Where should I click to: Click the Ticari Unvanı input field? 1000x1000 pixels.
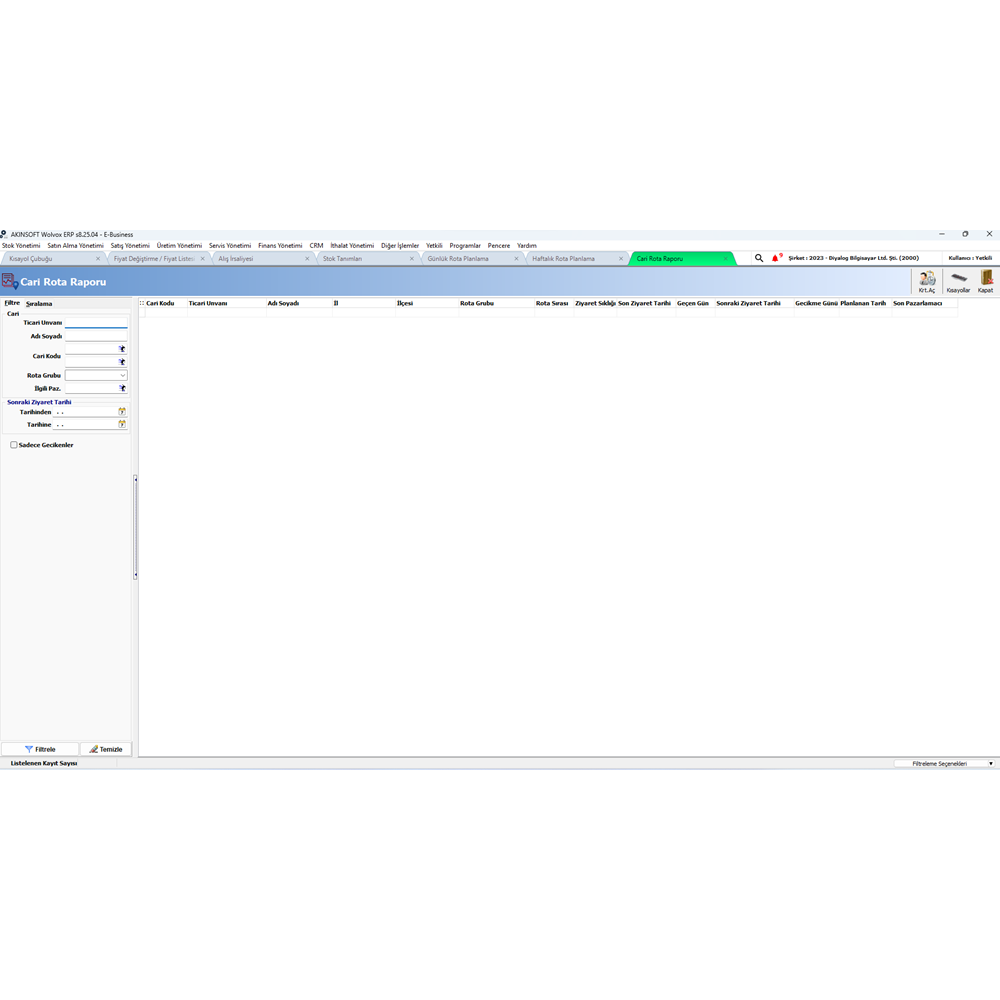coord(96,323)
